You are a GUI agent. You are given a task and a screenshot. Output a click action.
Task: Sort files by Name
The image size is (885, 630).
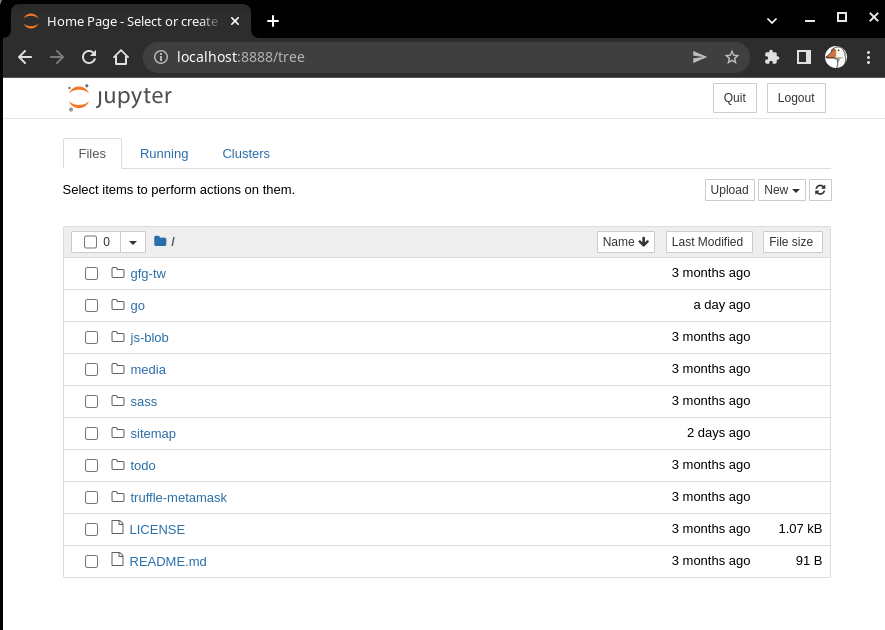click(626, 242)
